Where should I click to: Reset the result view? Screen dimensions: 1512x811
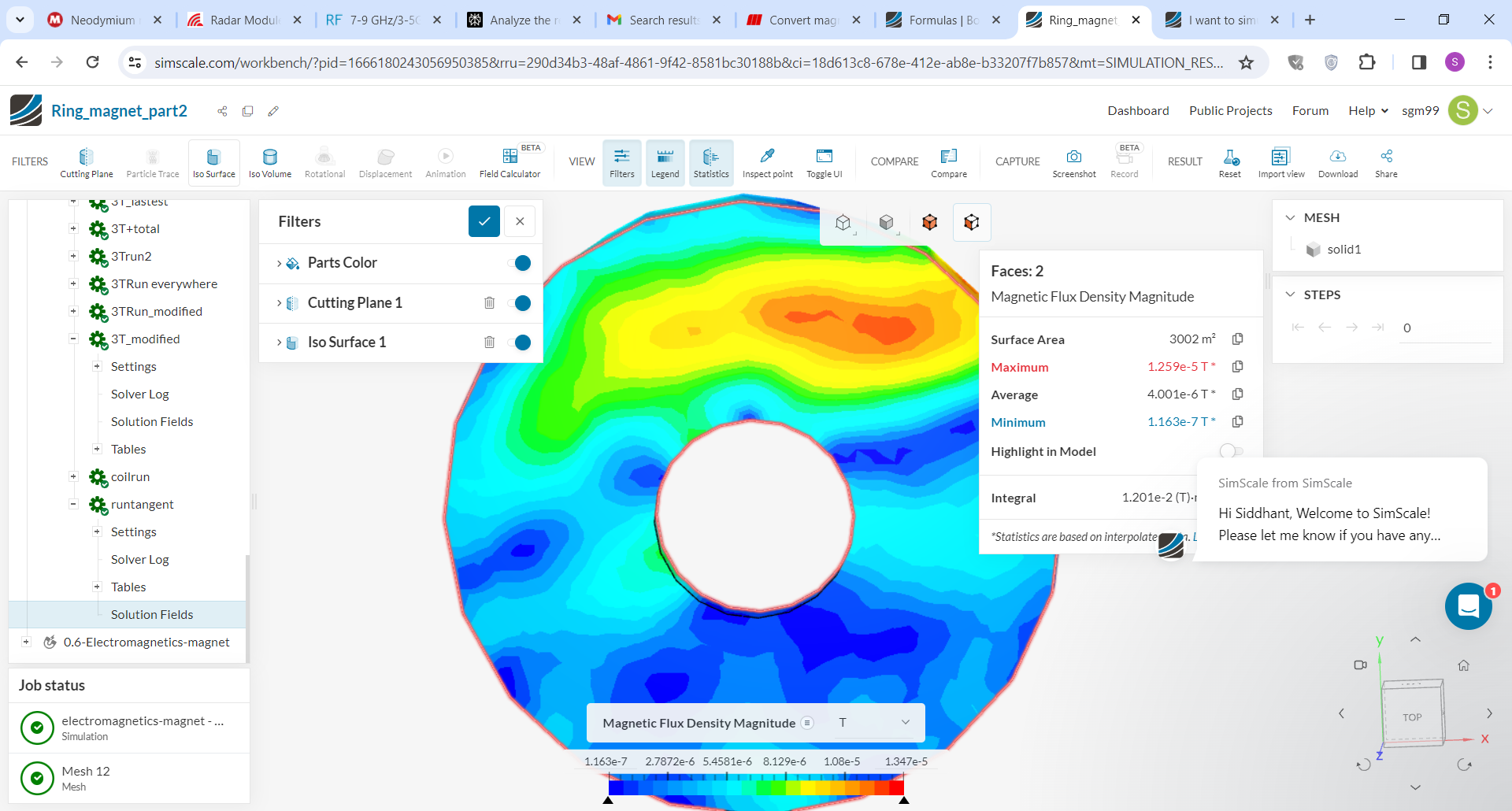tap(1230, 162)
